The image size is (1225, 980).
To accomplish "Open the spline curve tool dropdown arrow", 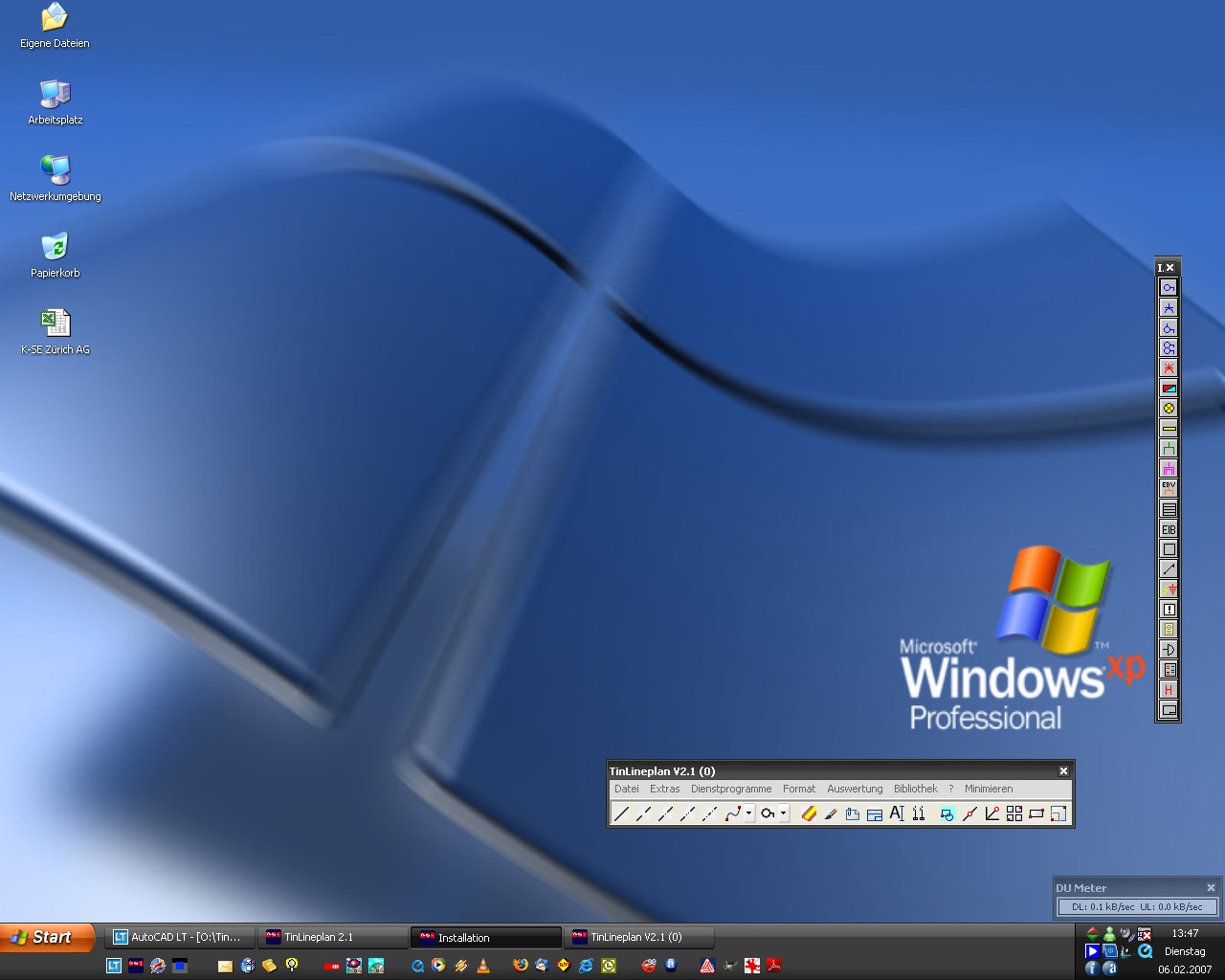I will [749, 813].
